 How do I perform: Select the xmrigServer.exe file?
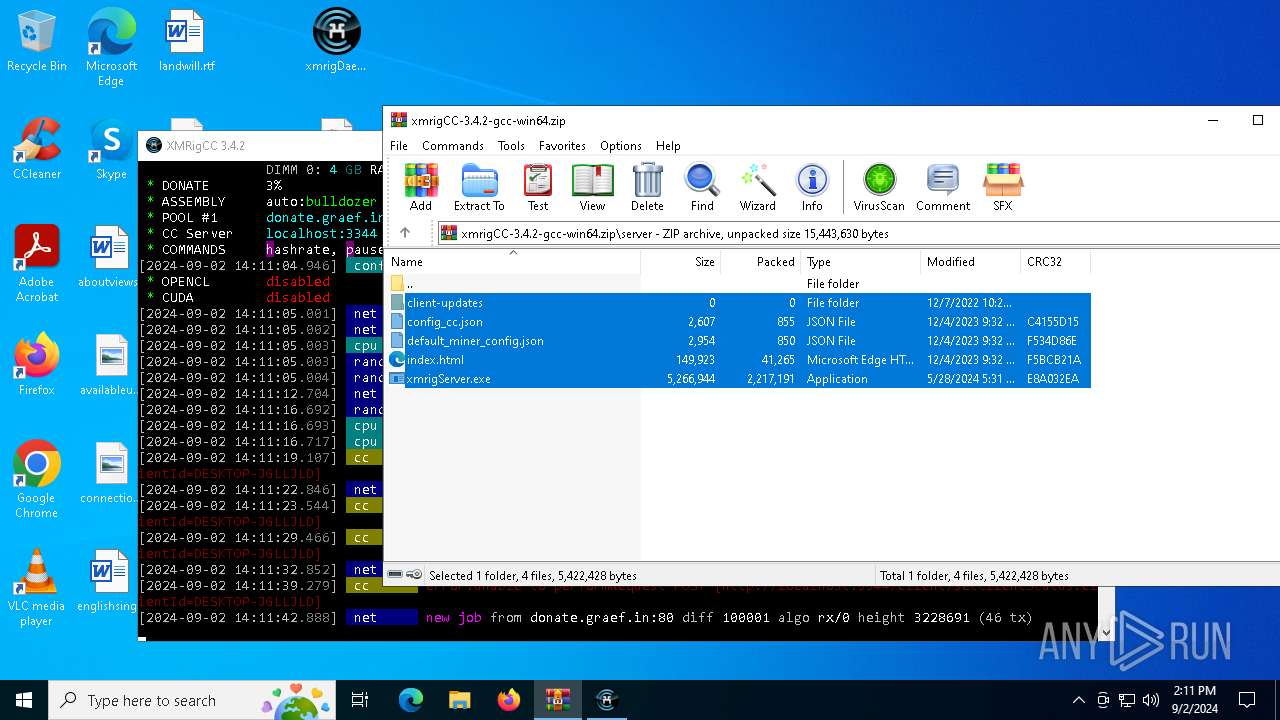pos(739,379)
